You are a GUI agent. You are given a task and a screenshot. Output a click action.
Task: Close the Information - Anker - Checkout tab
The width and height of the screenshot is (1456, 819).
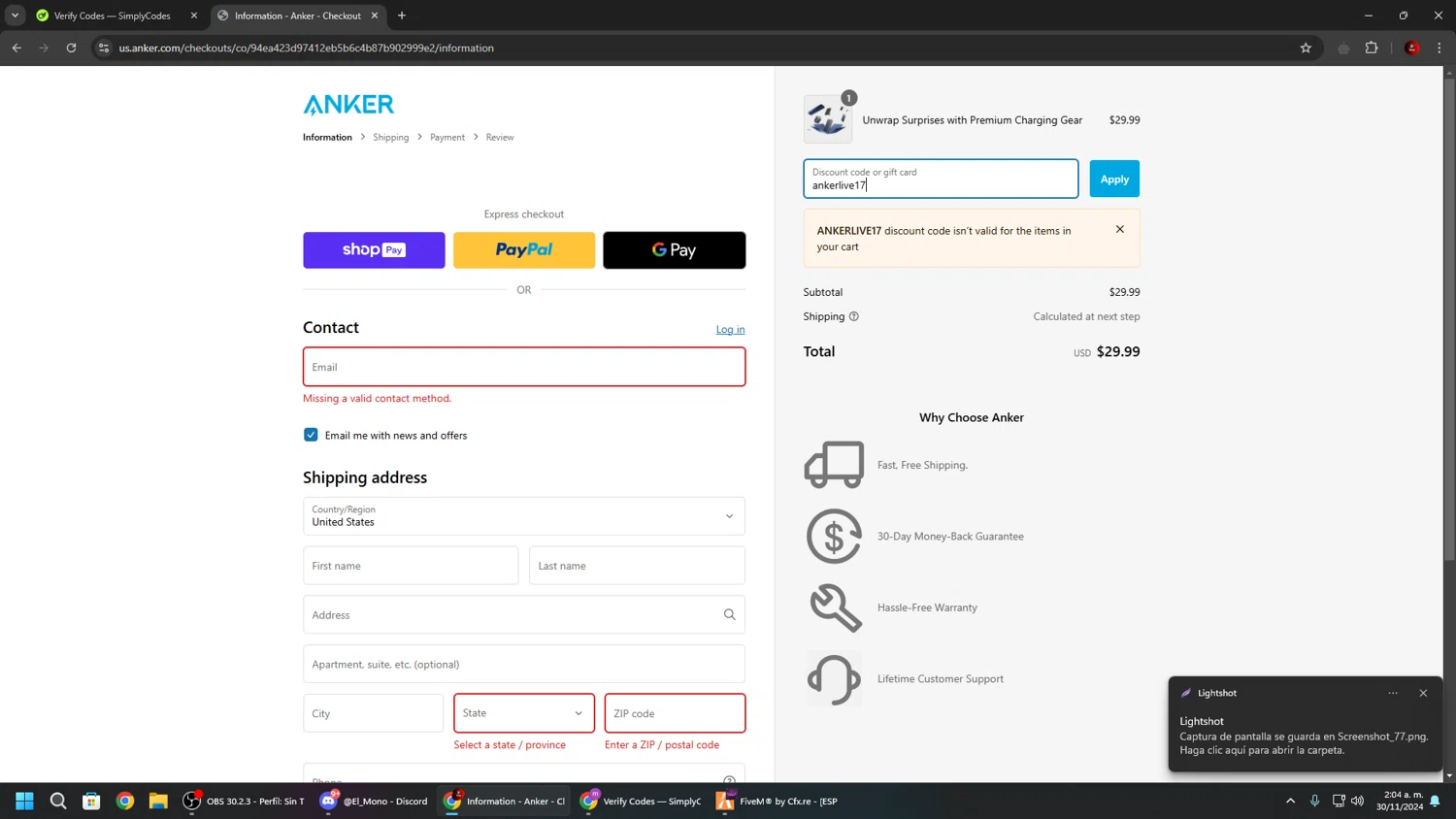coord(375,16)
